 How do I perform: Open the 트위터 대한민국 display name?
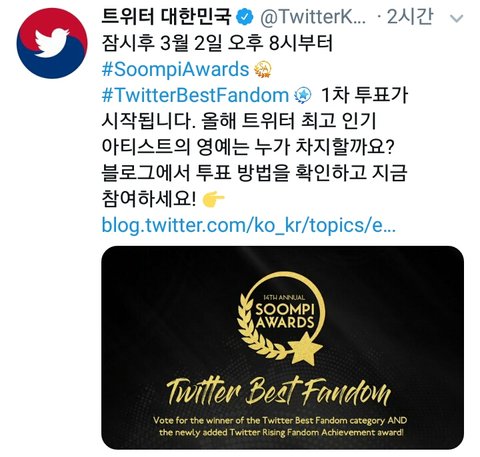(166, 17)
